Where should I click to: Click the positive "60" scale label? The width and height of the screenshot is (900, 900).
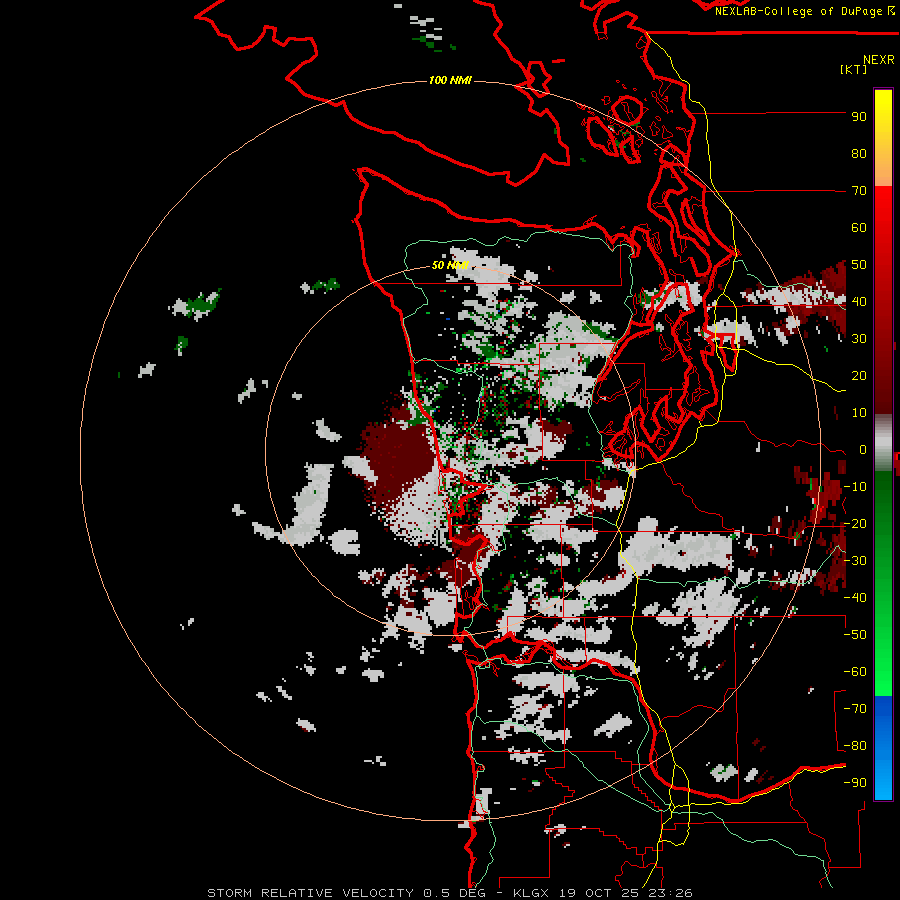tap(859, 227)
